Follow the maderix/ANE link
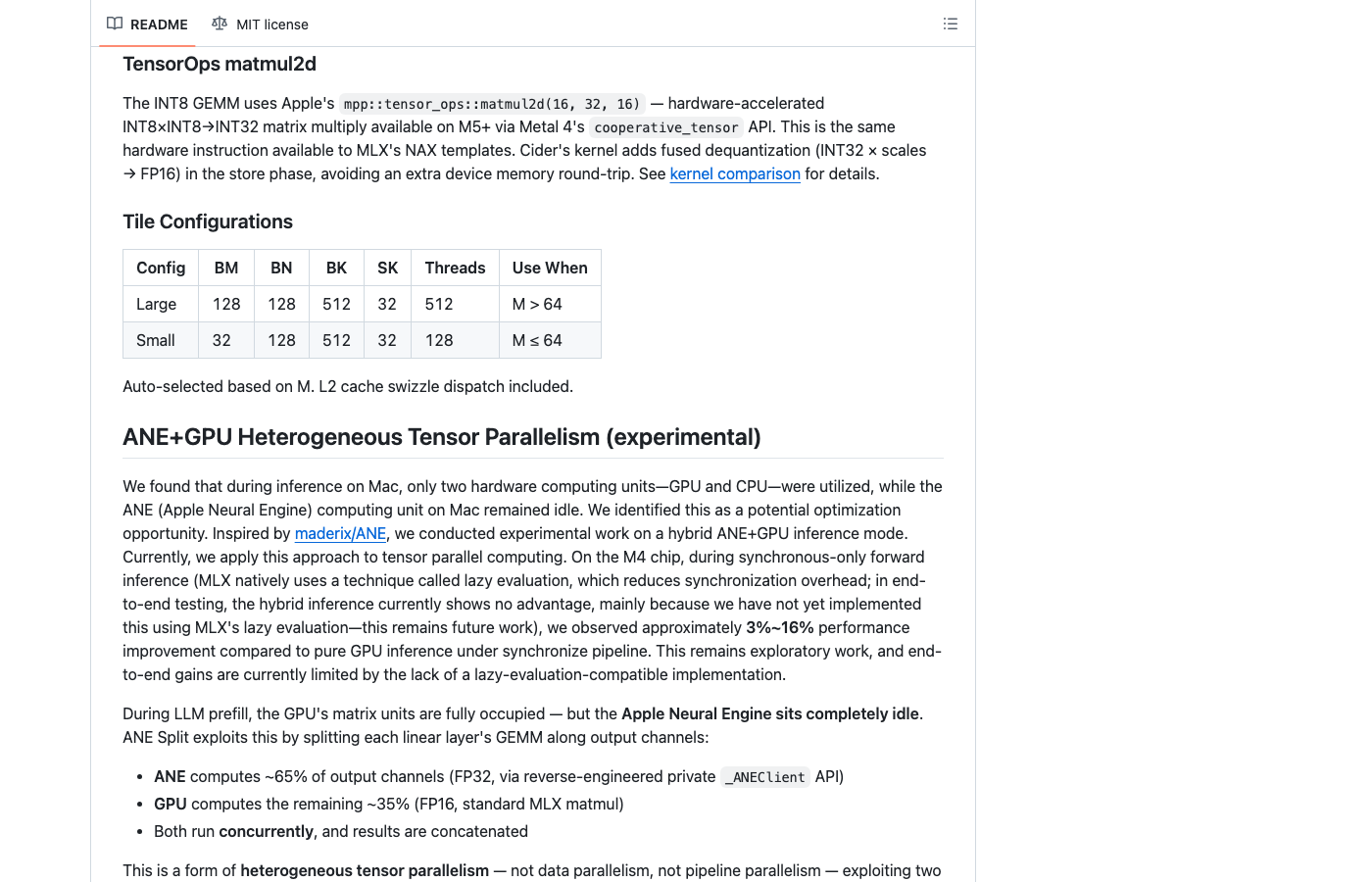 (x=340, y=533)
